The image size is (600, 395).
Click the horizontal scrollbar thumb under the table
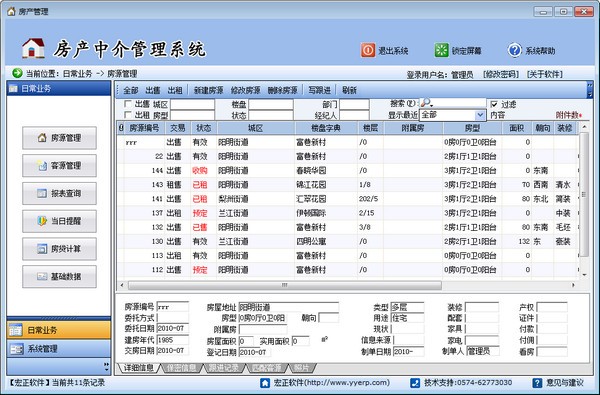pyautogui.click(x=284, y=285)
